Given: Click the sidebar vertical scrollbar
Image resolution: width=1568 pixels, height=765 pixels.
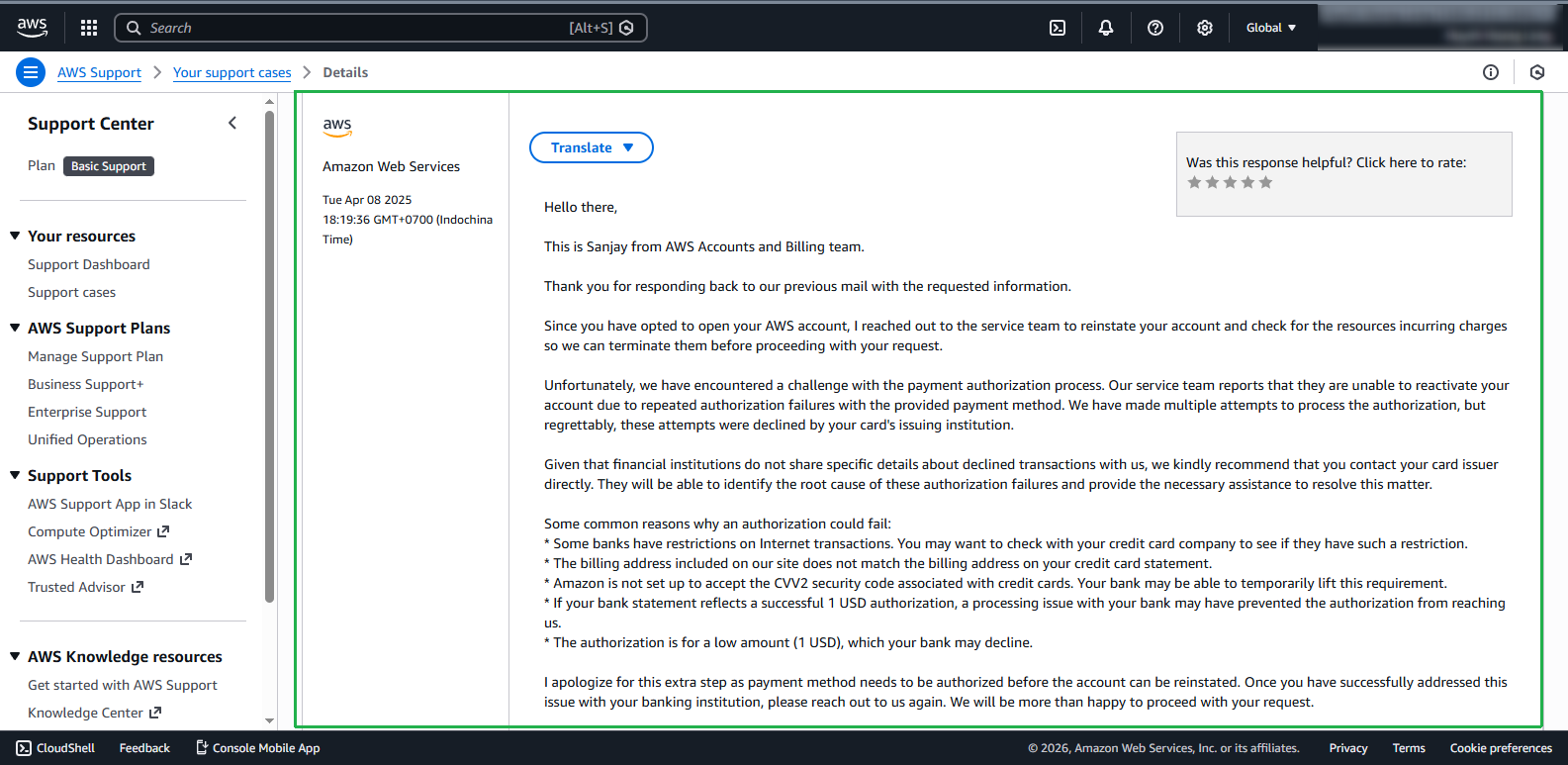Looking at the screenshot, I should point(269,356).
